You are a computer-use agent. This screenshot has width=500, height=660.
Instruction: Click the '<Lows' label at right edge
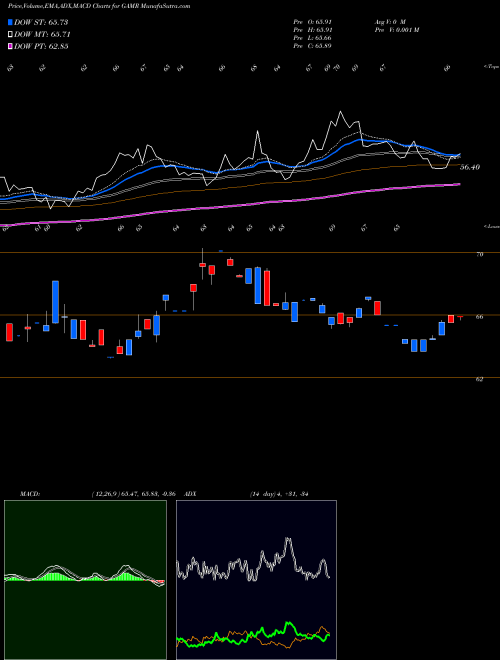pyautogui.click(x=491, y=226)
